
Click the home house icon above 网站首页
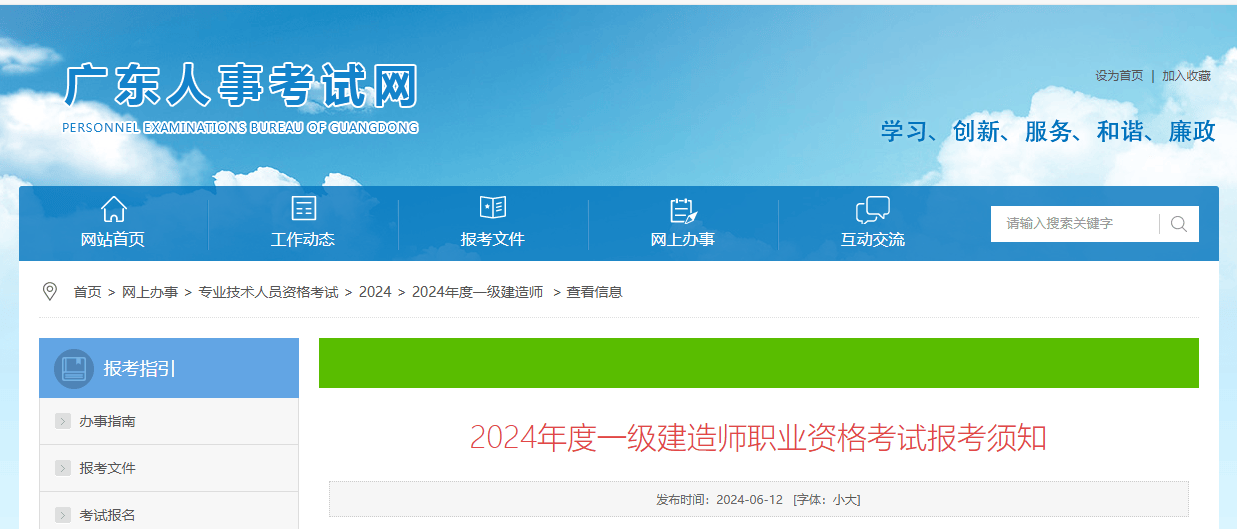(113, 209)
